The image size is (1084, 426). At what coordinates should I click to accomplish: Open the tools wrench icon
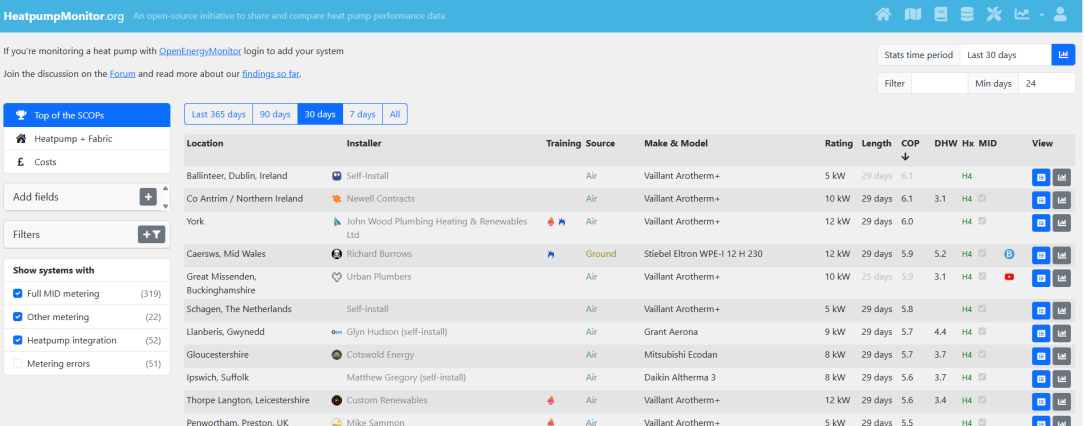(994, 15)
